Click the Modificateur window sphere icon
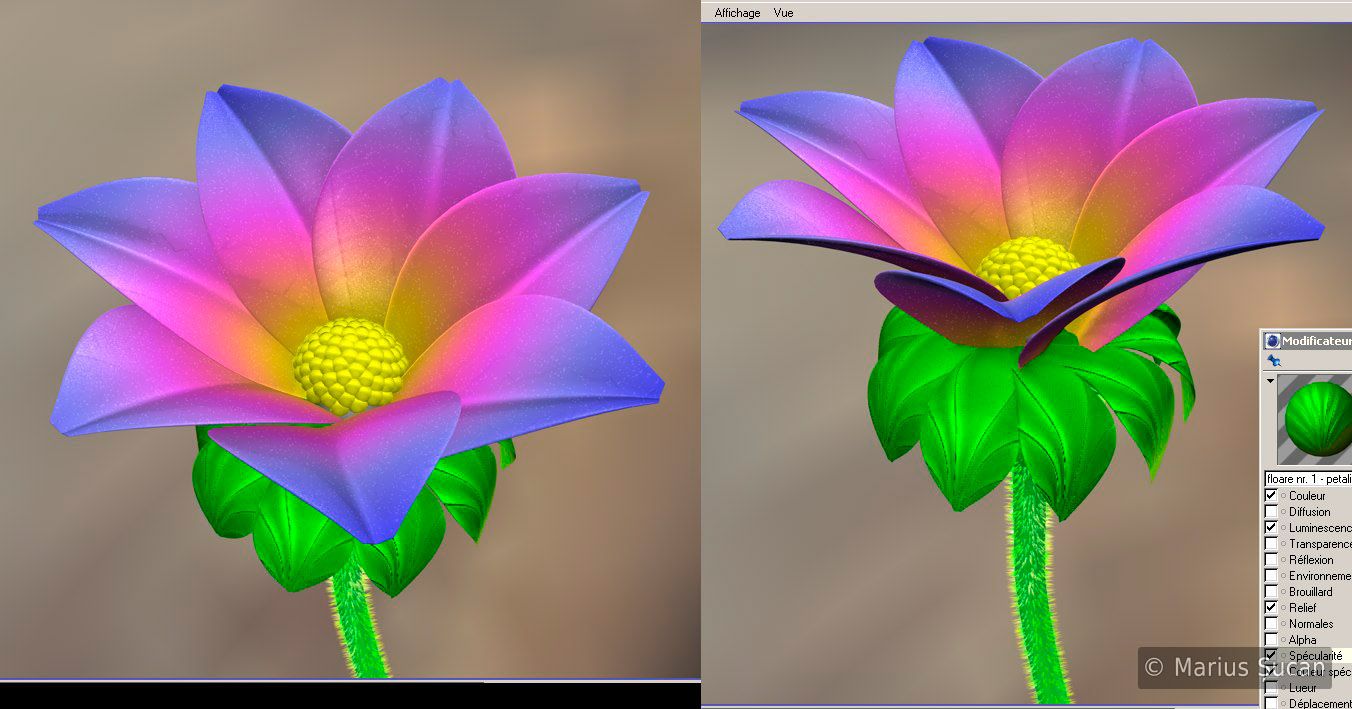The height and width of the screenshot is (709, 1352). [x=1272, y=341]
